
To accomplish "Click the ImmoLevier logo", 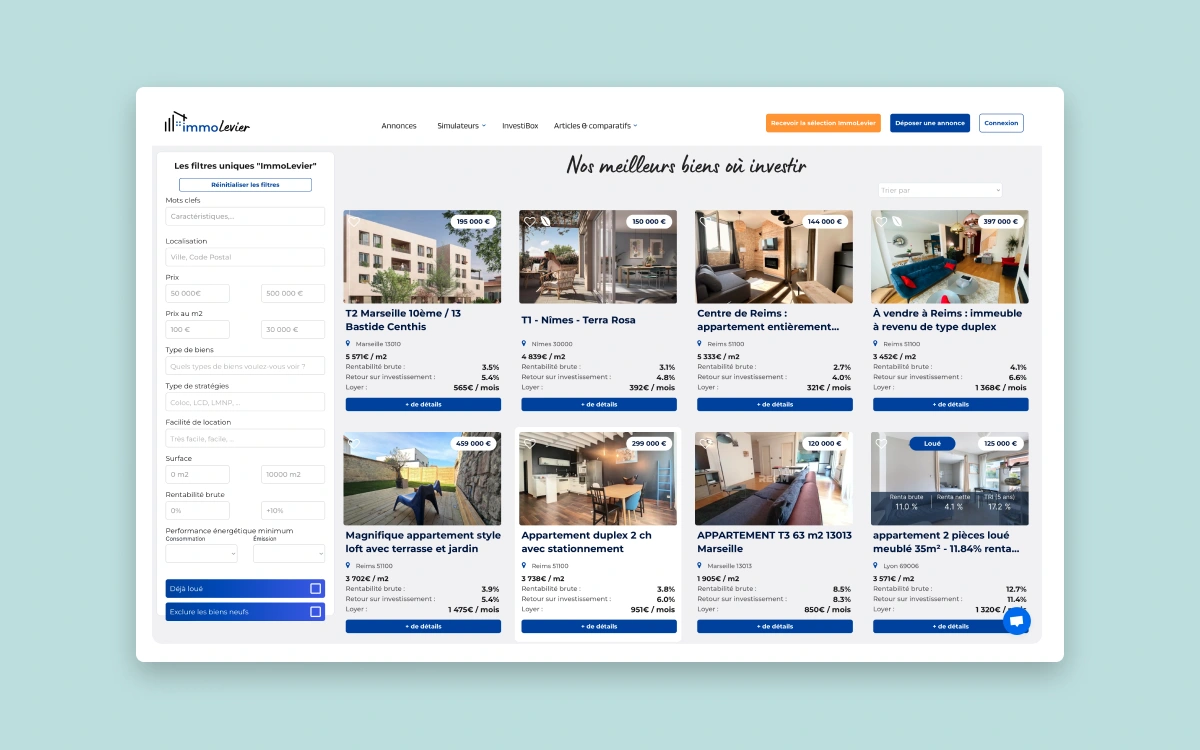I will (x=205, y=122).
